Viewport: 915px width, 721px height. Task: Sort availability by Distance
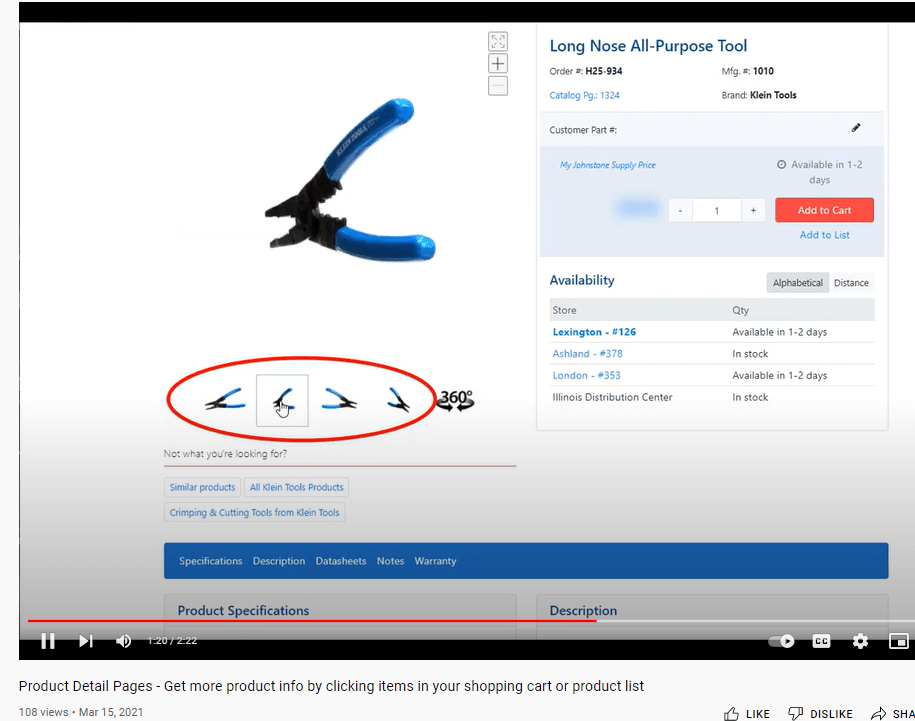[x=851, y=283]
